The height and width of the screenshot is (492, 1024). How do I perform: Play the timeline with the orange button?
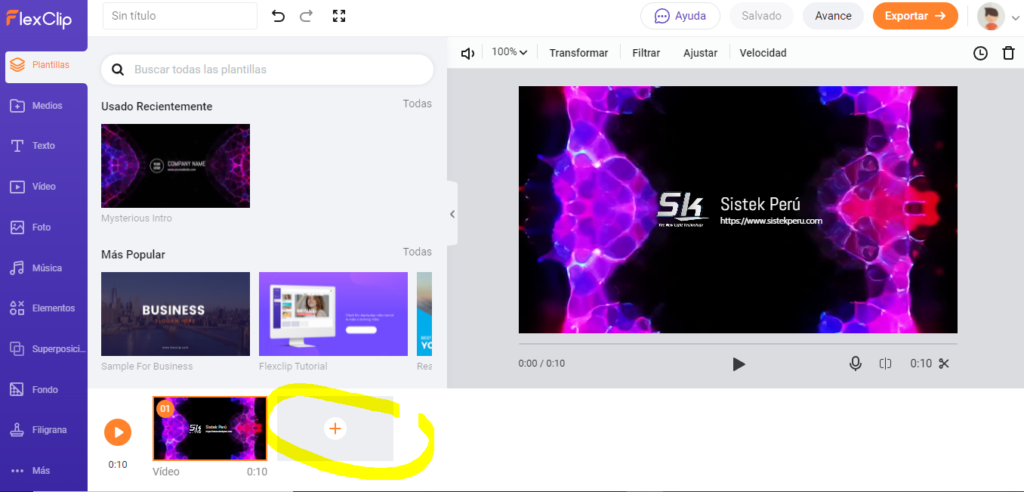coord(118,432)
